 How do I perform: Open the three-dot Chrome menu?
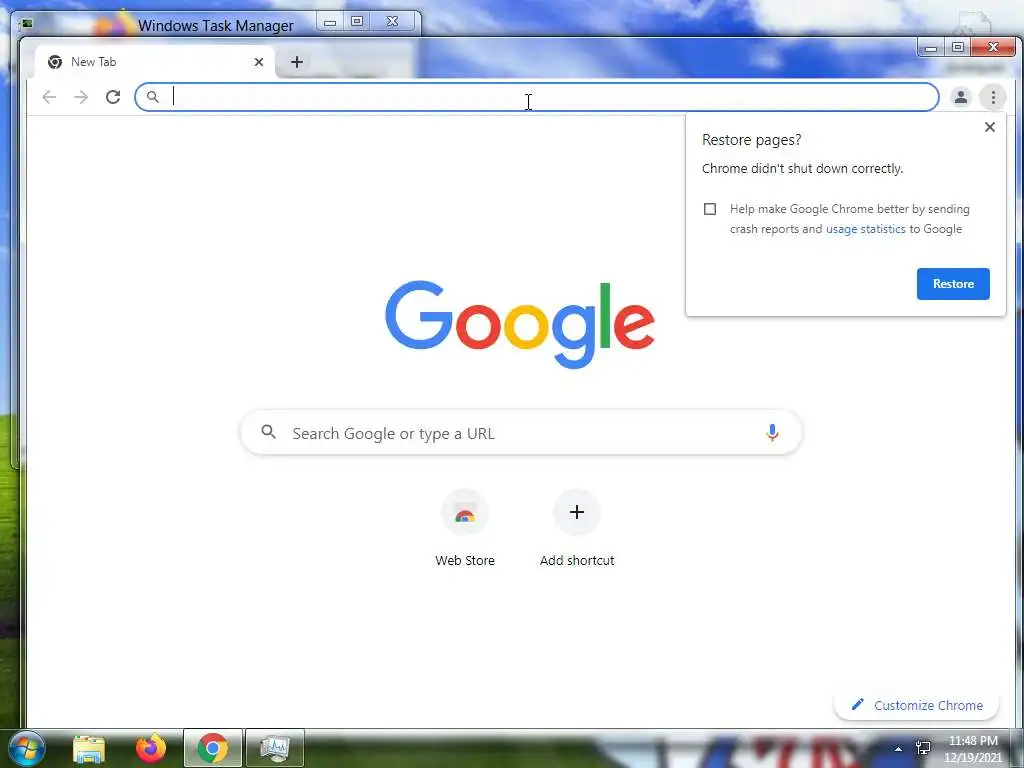click(993, 97)
